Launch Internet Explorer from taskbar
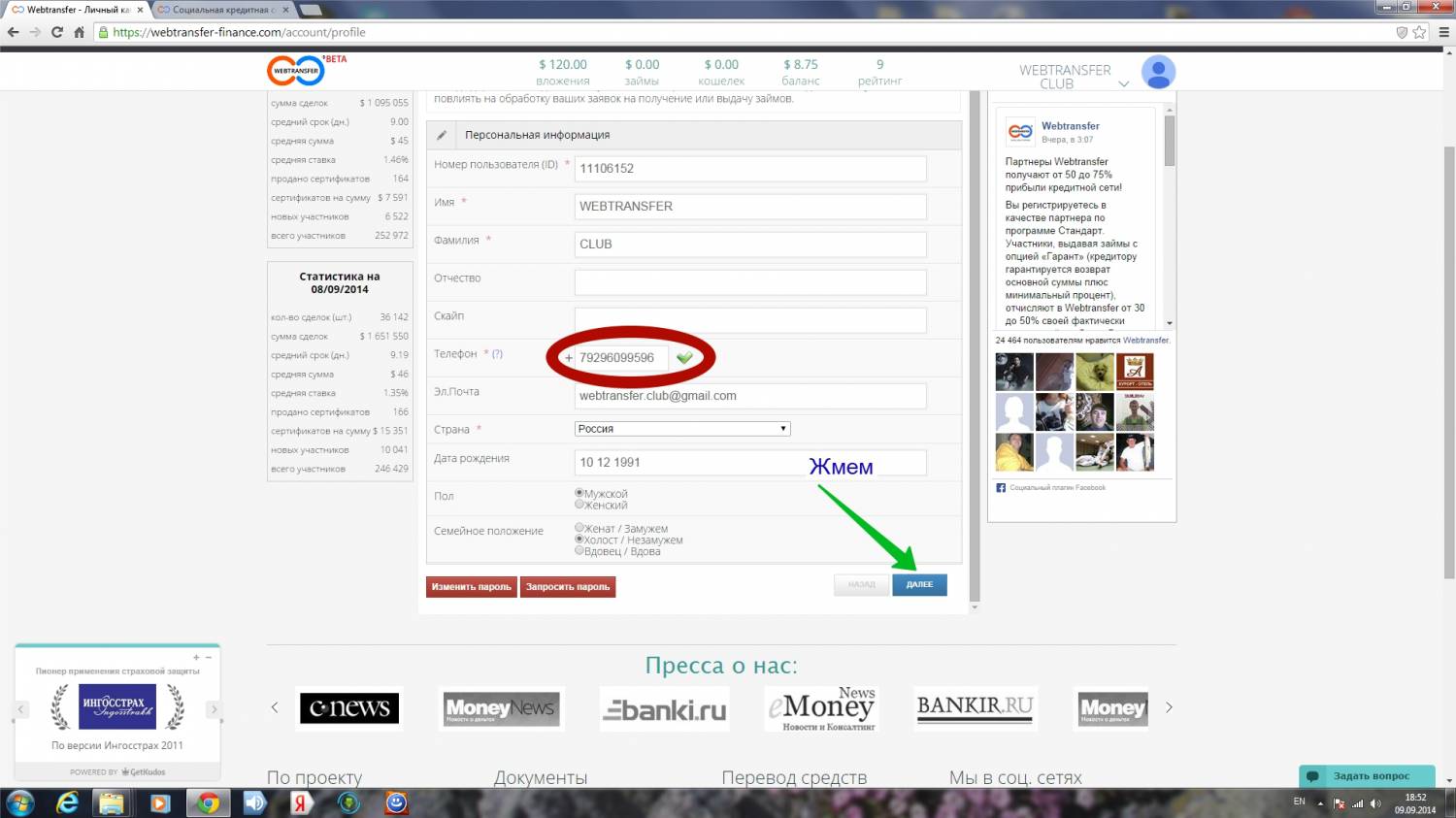Screen dimensions: 1456x818 (68, 803)
